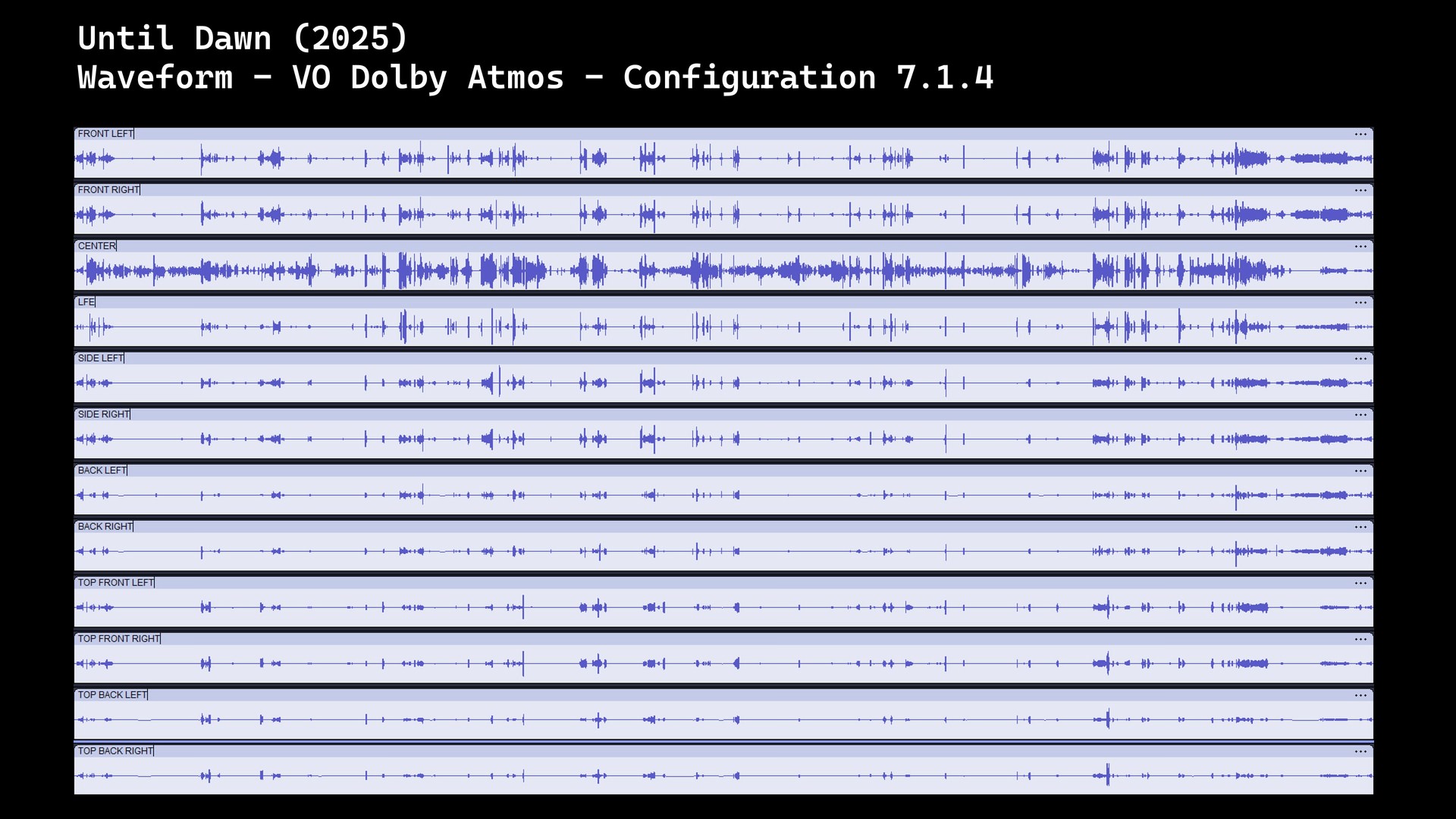Screen dimensions: 1456x819
Task: Click inside the CENTER channel waveform
Action: pos(723,271)
